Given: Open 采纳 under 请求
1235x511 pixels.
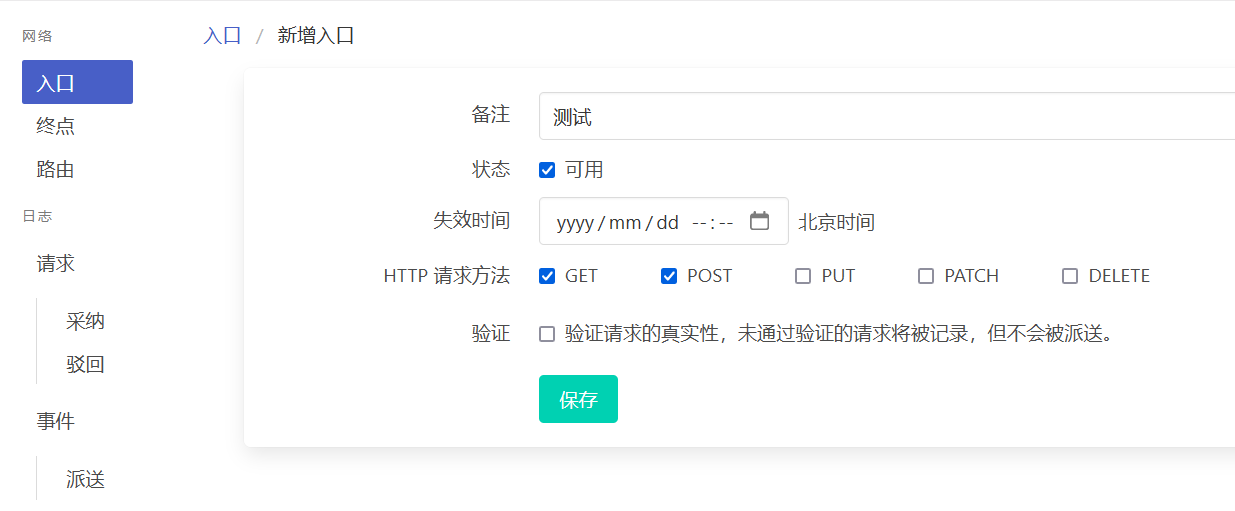Looking at the screenshot, I should pyautogui.click(x=85, y=321).
